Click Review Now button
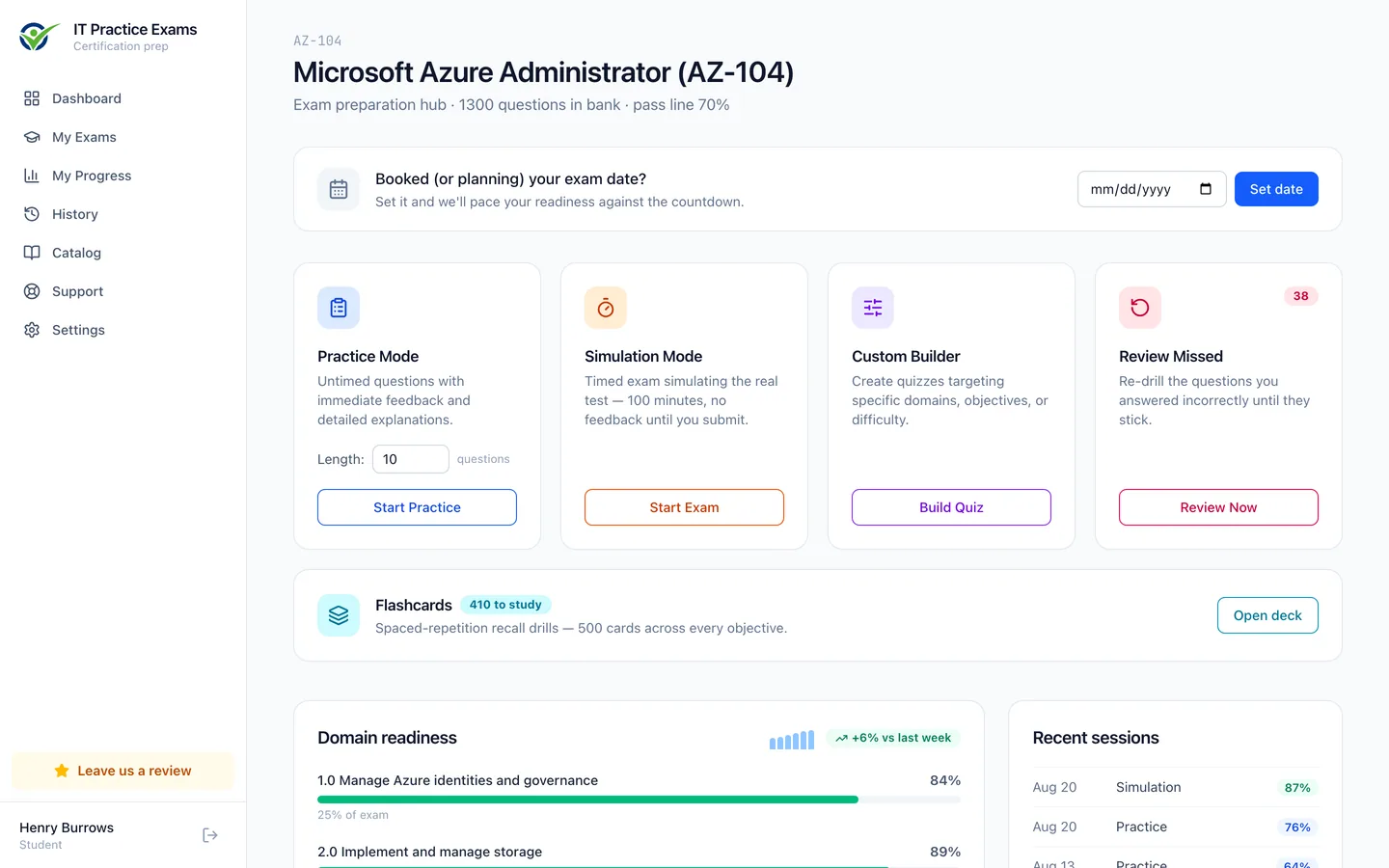Image resolution: width=1389 pixels, height=868 pixels. [1218, 507]
